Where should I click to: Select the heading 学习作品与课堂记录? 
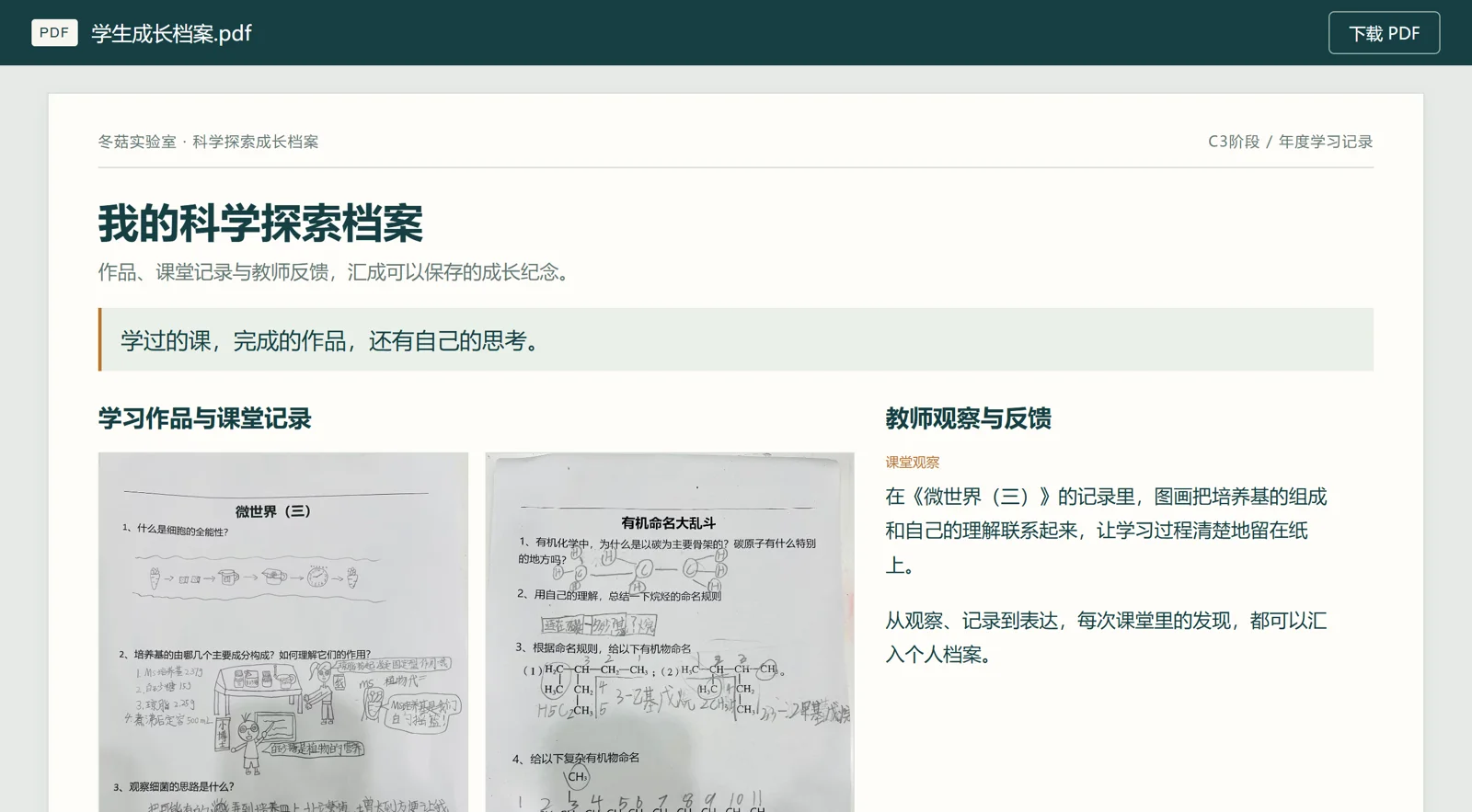204,418
